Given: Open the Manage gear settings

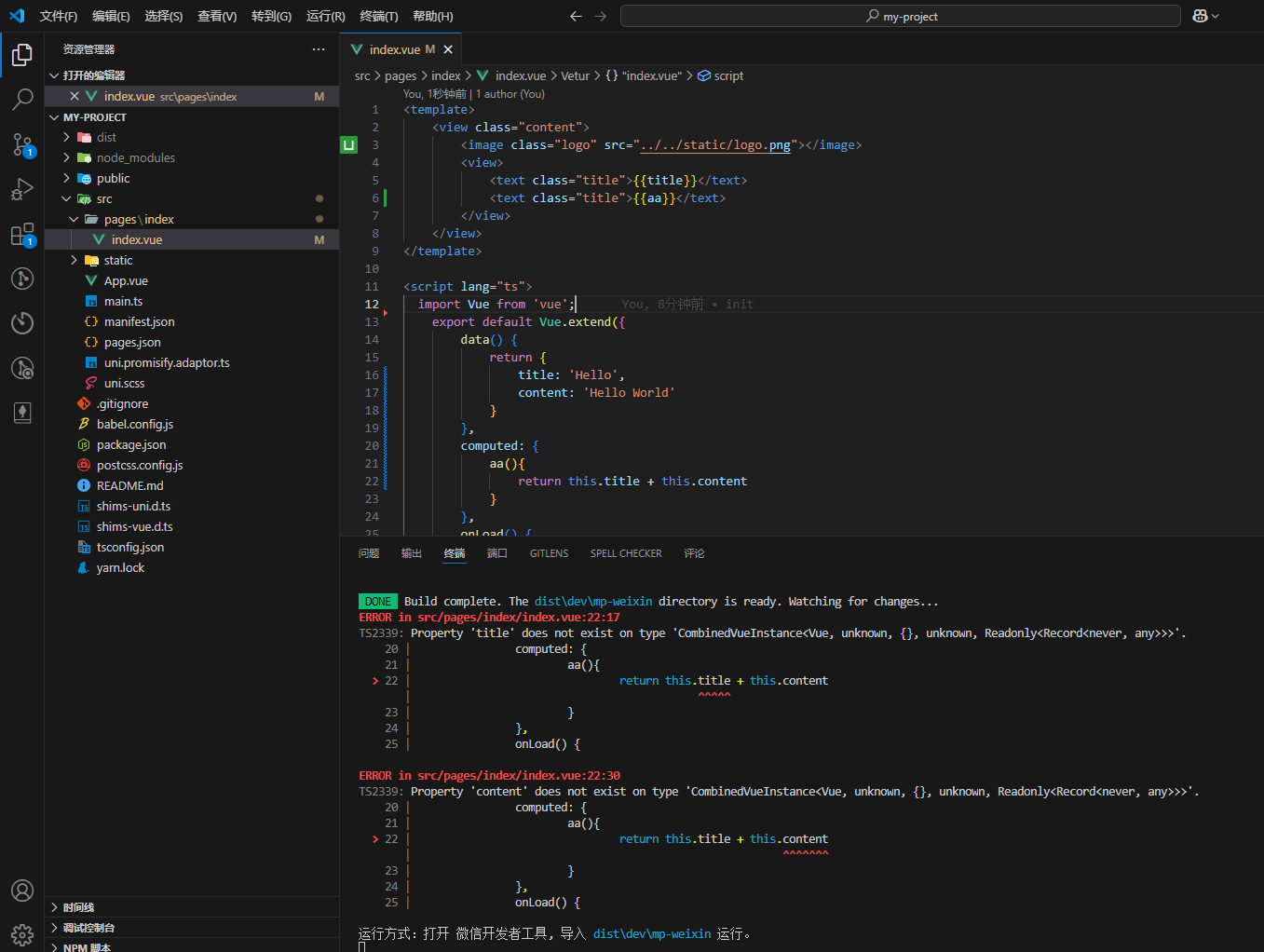Looking at the screenshot, I should pos(22,934).
